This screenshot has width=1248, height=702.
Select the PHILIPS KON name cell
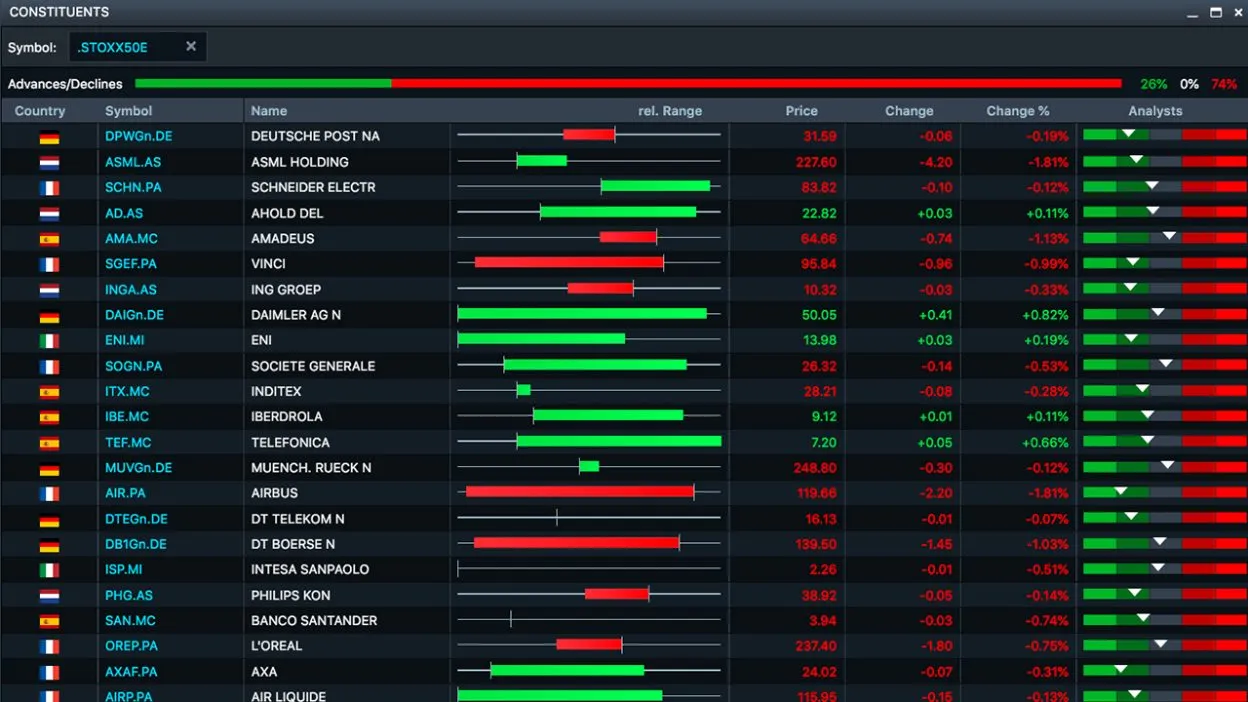[347, 595]
